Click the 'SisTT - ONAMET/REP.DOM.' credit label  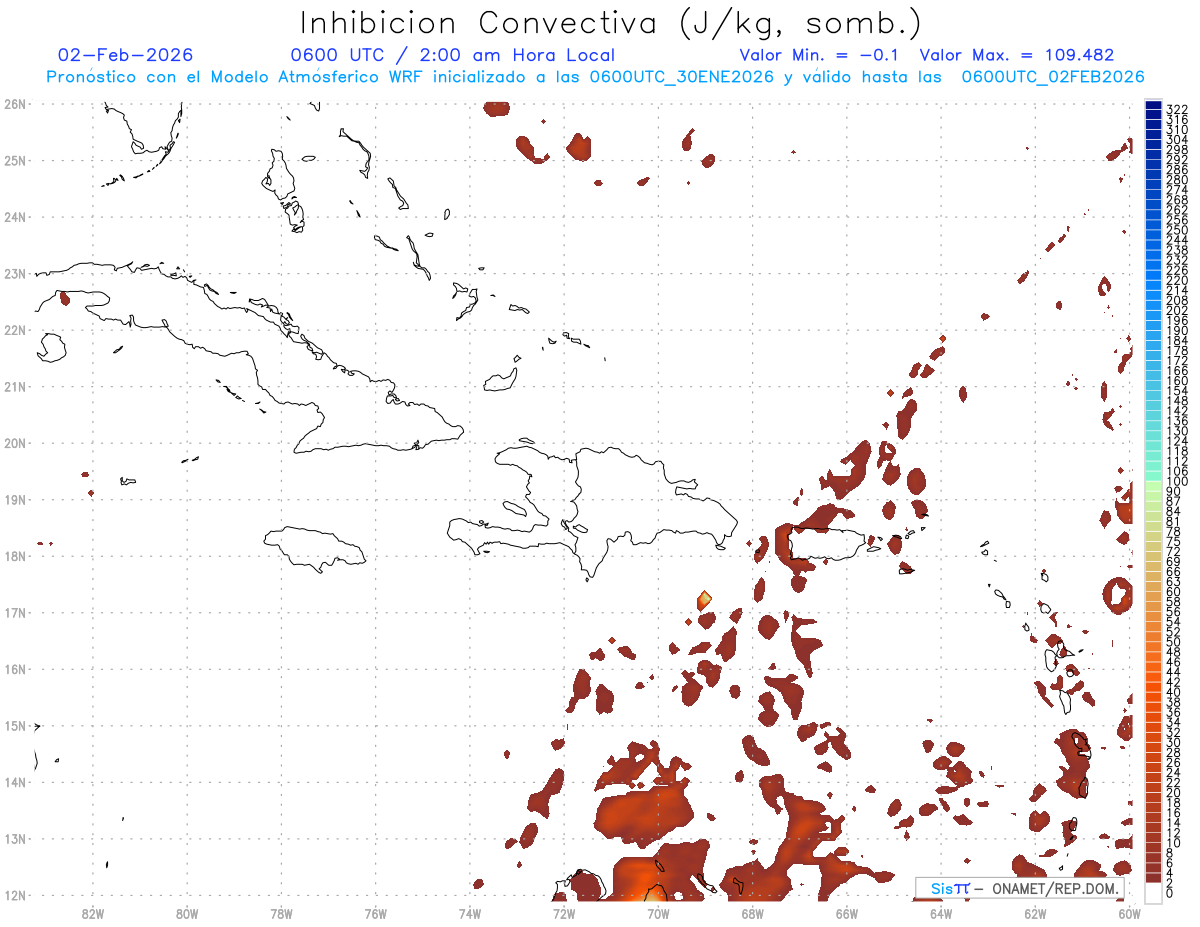pyautogui.click(x=1021, y=888)
